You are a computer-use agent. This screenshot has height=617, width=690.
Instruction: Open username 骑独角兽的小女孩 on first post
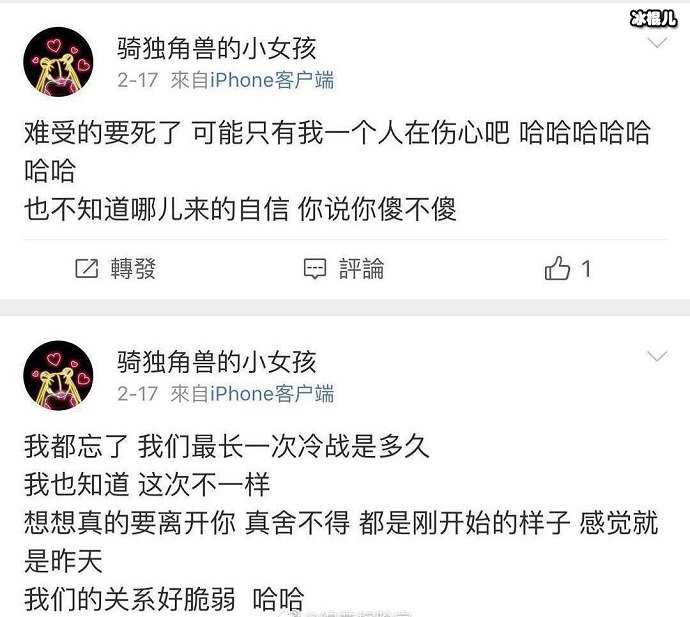pos(217,48)
